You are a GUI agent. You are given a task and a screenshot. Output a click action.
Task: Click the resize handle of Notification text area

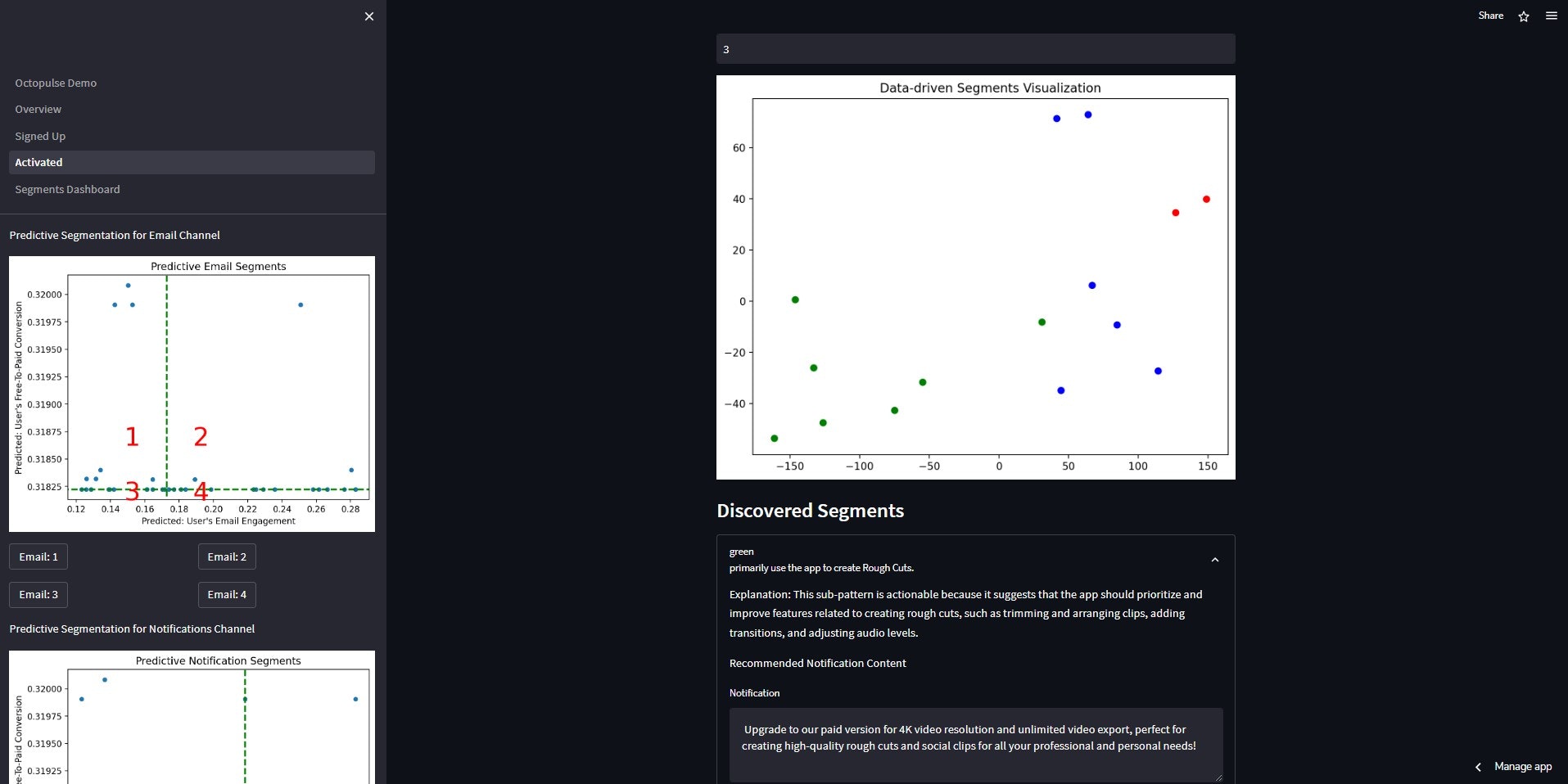point(1218,777)
